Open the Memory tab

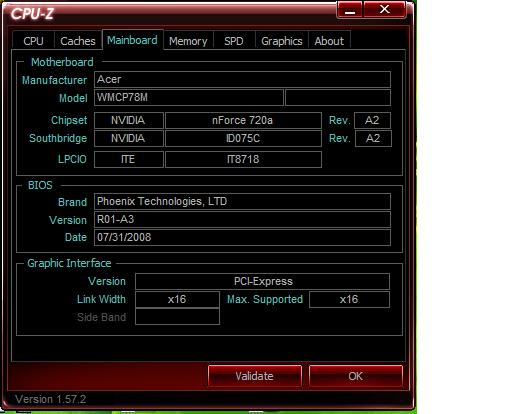pos(188,41)
